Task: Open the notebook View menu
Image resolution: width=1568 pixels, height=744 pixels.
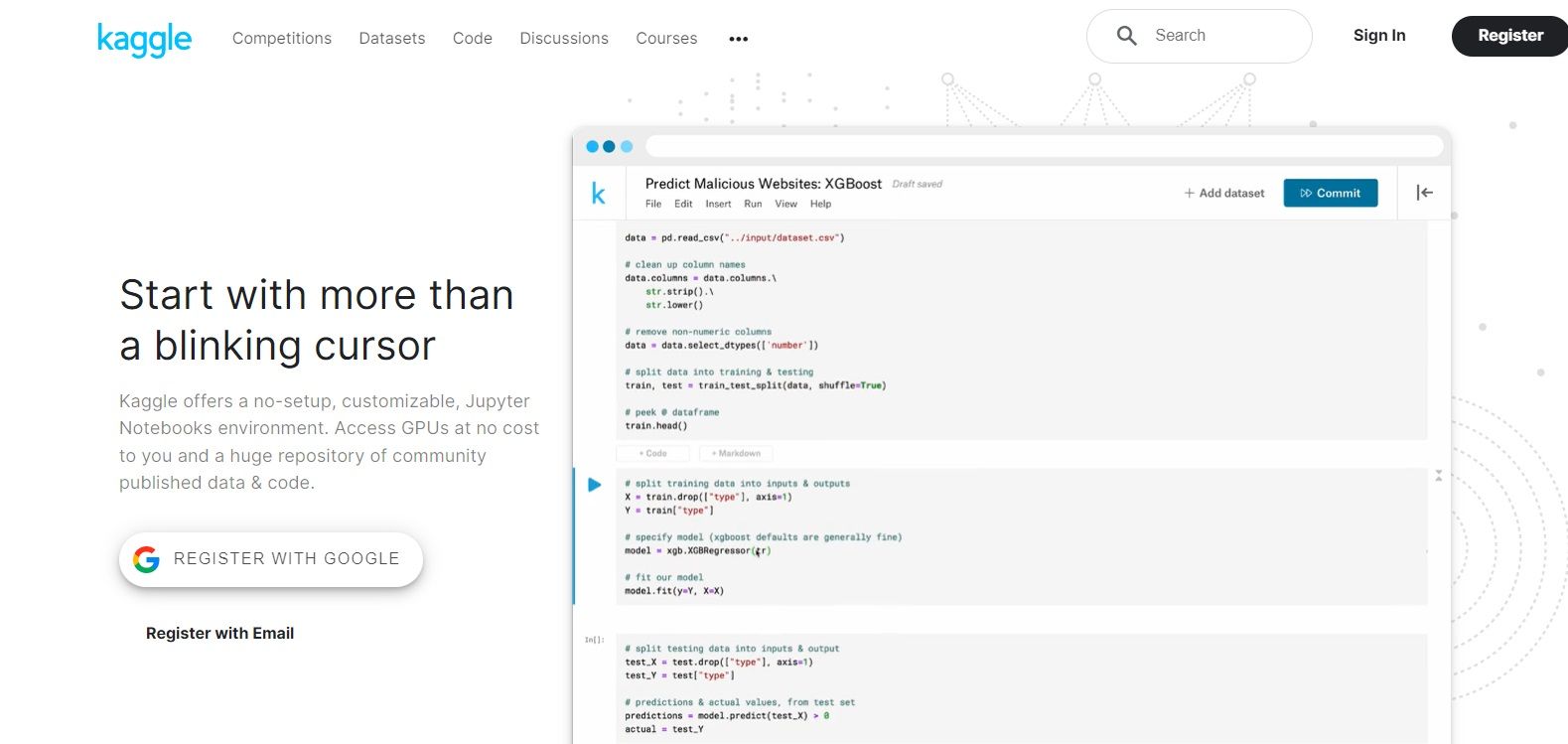Action: (x=785, y=204)
